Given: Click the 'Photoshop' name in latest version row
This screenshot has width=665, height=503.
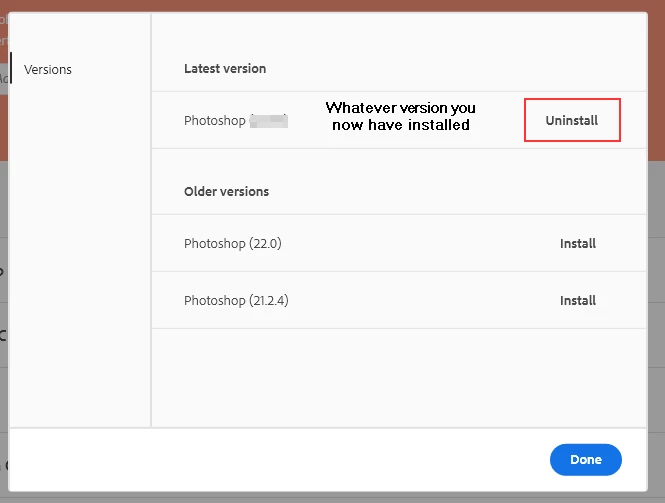Looking at the screenshot, I should point(215,120).
